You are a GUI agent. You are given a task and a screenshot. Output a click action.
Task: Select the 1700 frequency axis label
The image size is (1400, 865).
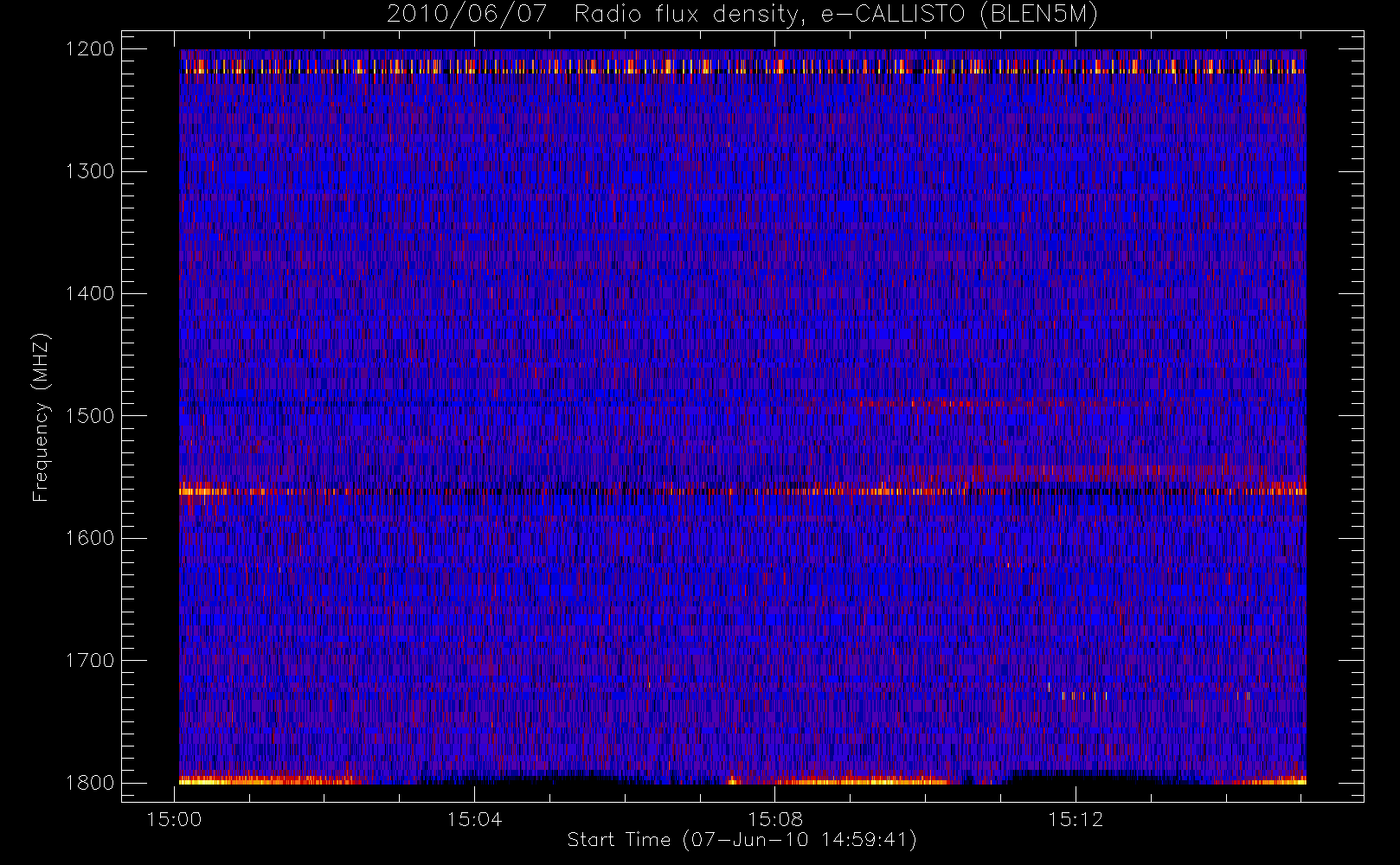click(x=90, y=660)
